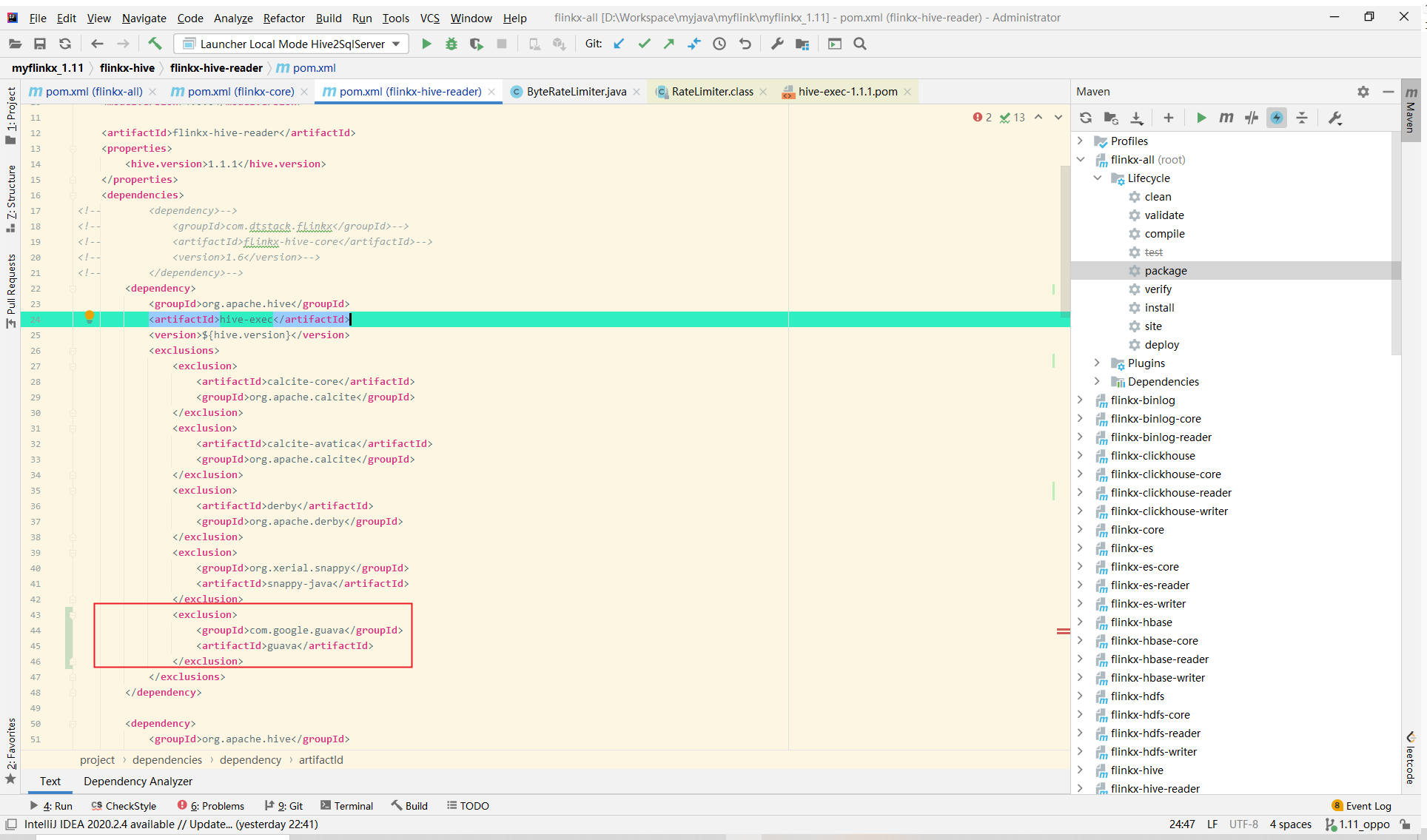This screenshot has height=840, width=1427.
Task: Expand the flinkx-binlog module
Action: tap(1081, 400)
